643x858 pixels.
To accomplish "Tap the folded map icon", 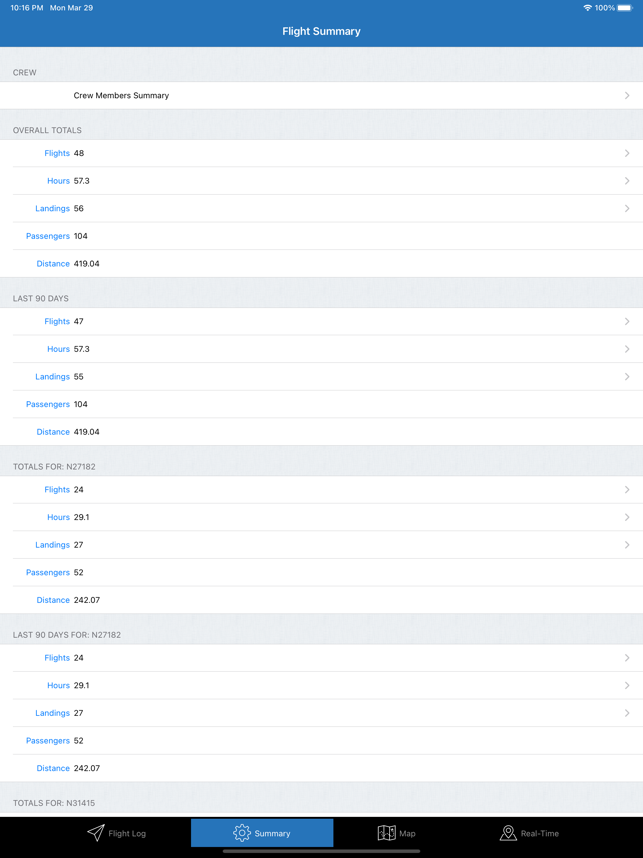I will (x=386, y=833).
